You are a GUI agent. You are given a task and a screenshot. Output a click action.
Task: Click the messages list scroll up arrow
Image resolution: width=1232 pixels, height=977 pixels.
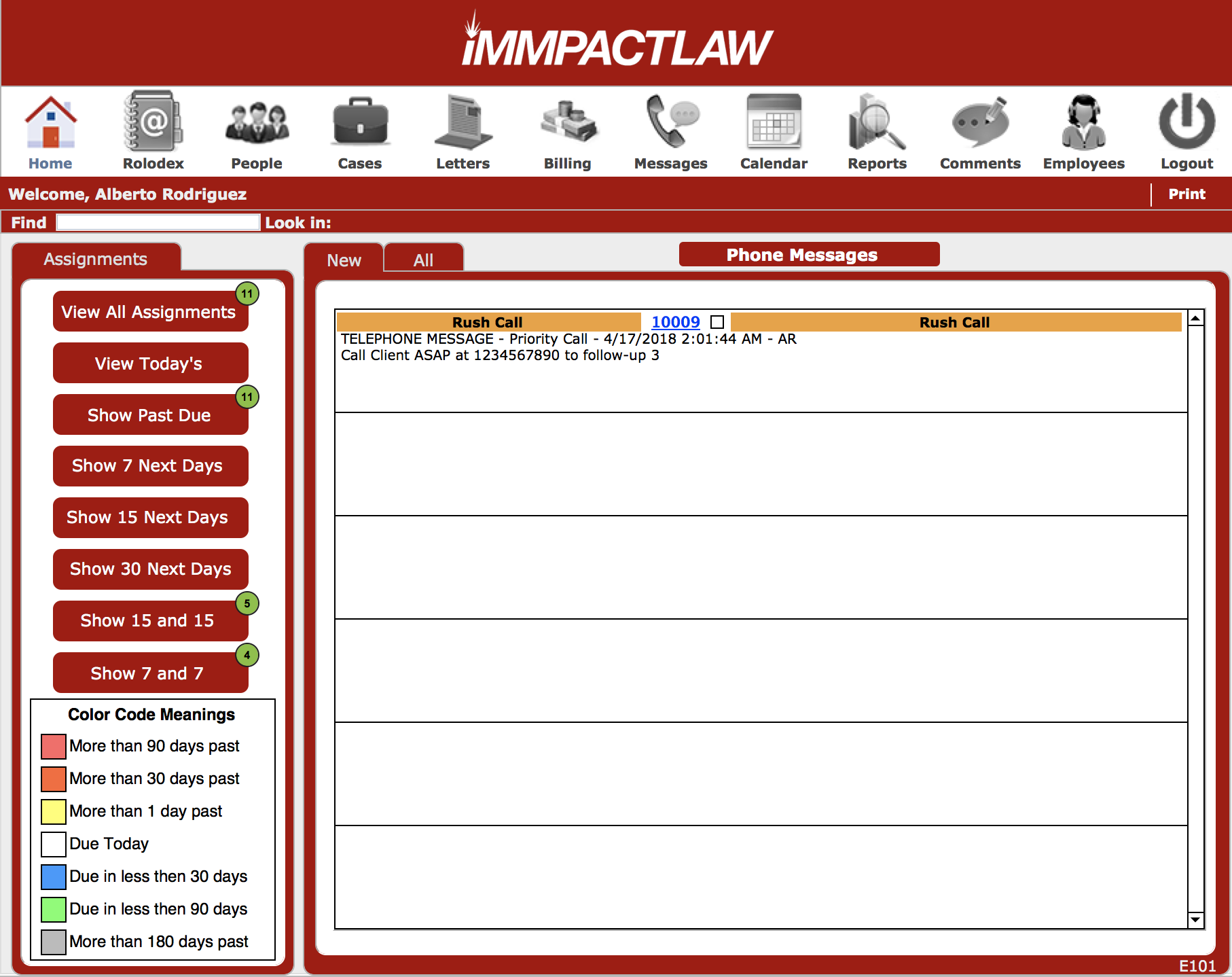tap(1196, 318)
